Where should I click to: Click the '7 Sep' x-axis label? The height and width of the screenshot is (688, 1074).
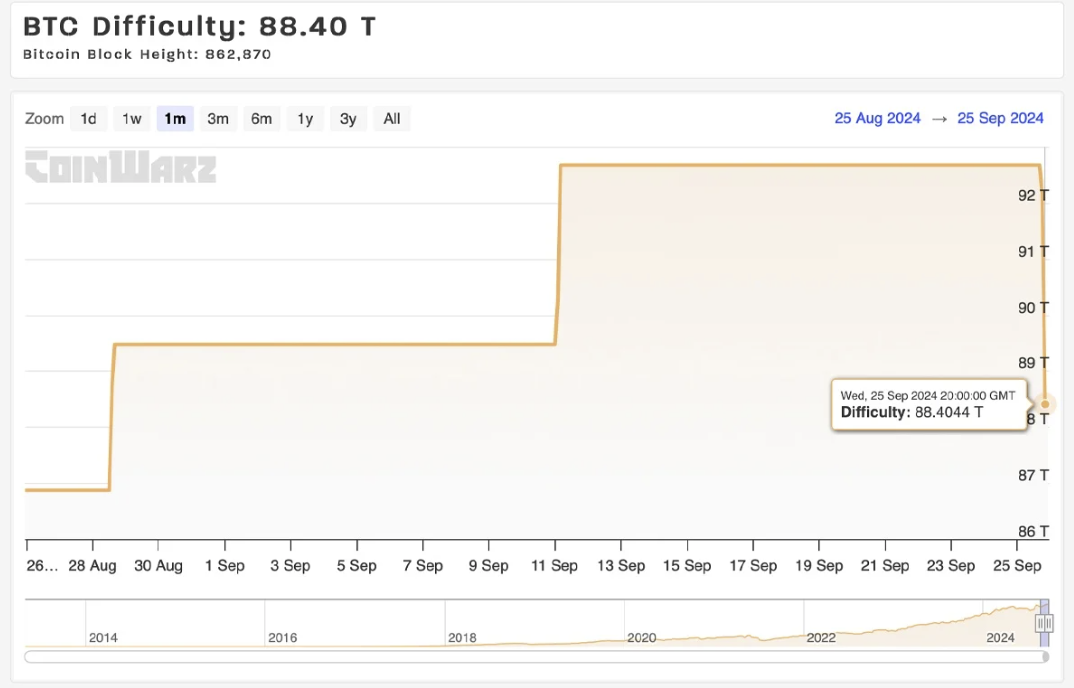[423, 565]
